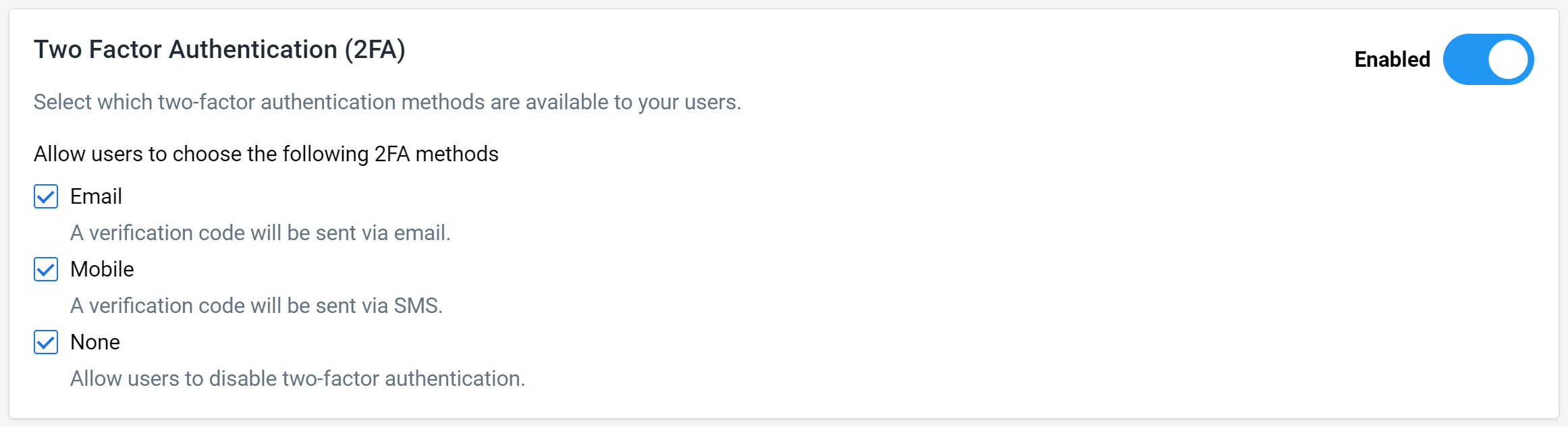Image resolution: width=1568 pixels, height=427 pixels.
Task: Uncheck the Mobile 2FA method checkbox
Action: coord(46,270)
